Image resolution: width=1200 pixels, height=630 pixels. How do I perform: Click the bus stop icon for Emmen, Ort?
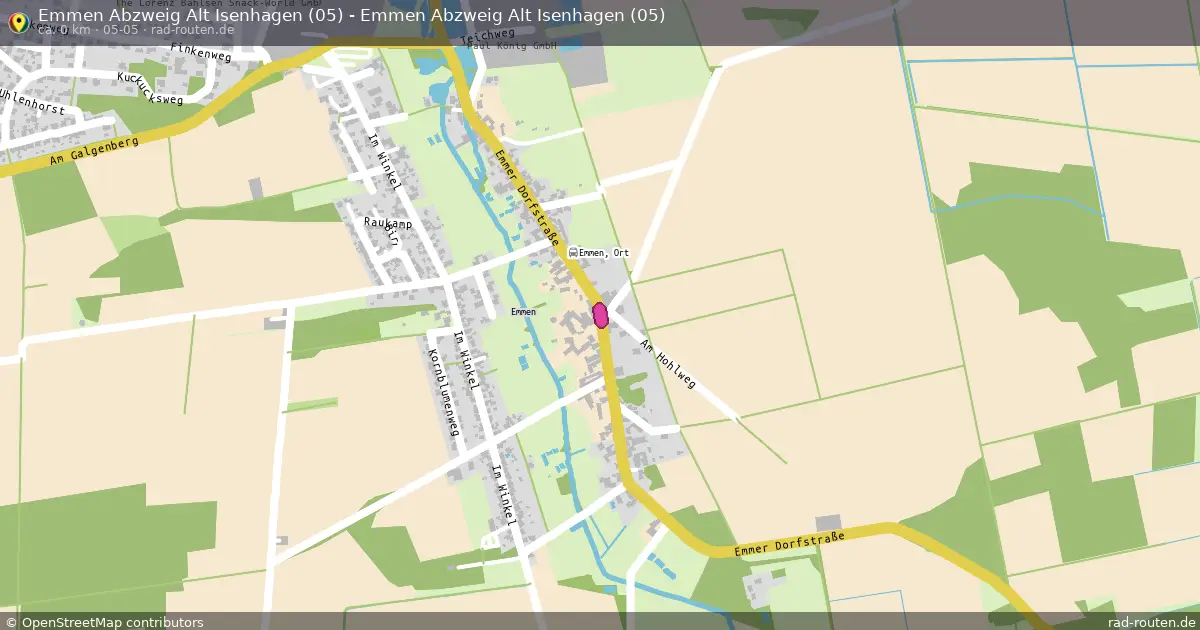(573, 252)
